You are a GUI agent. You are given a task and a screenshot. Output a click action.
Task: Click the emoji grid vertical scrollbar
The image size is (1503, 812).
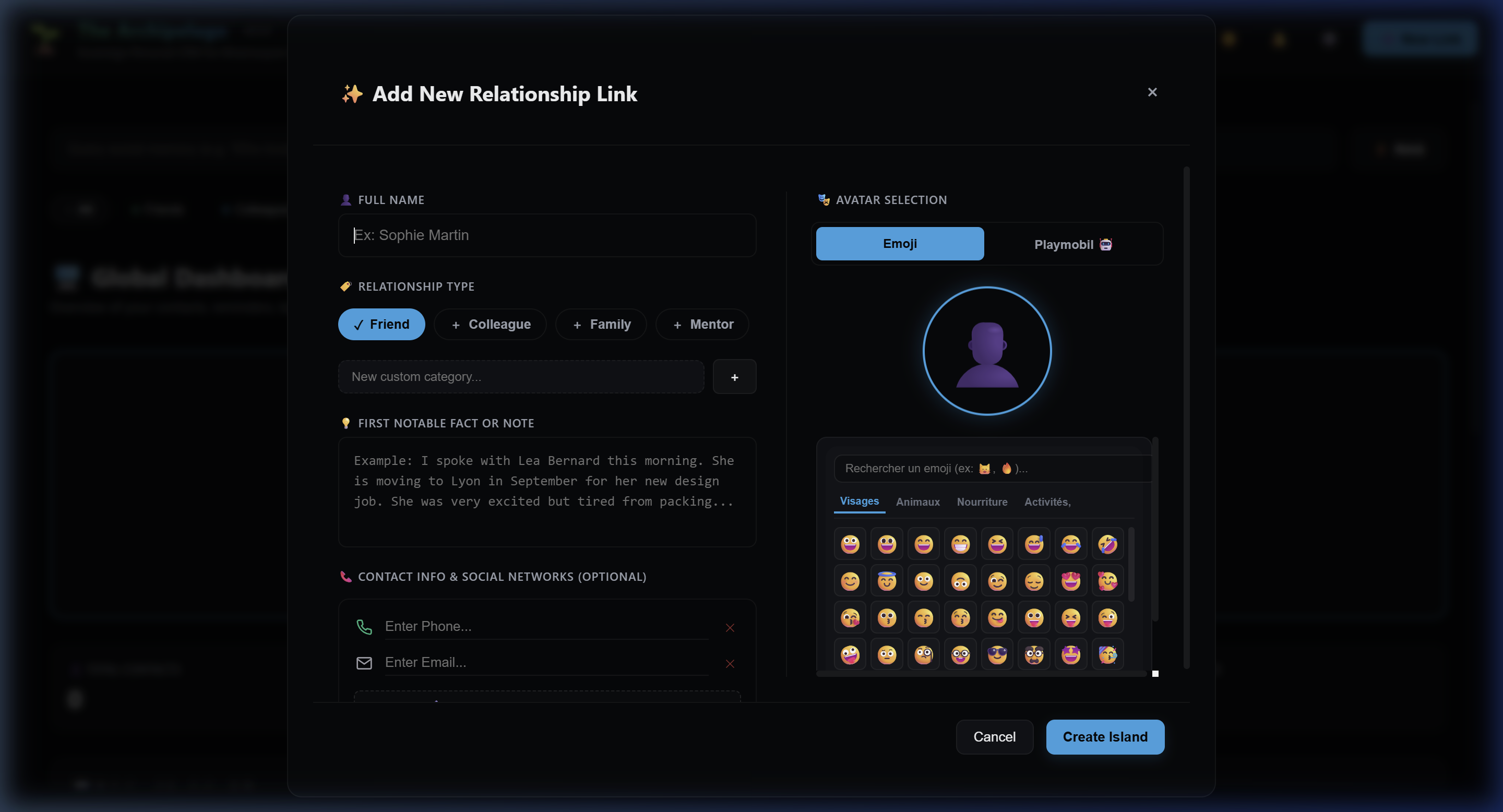(x=1131, y=564)
